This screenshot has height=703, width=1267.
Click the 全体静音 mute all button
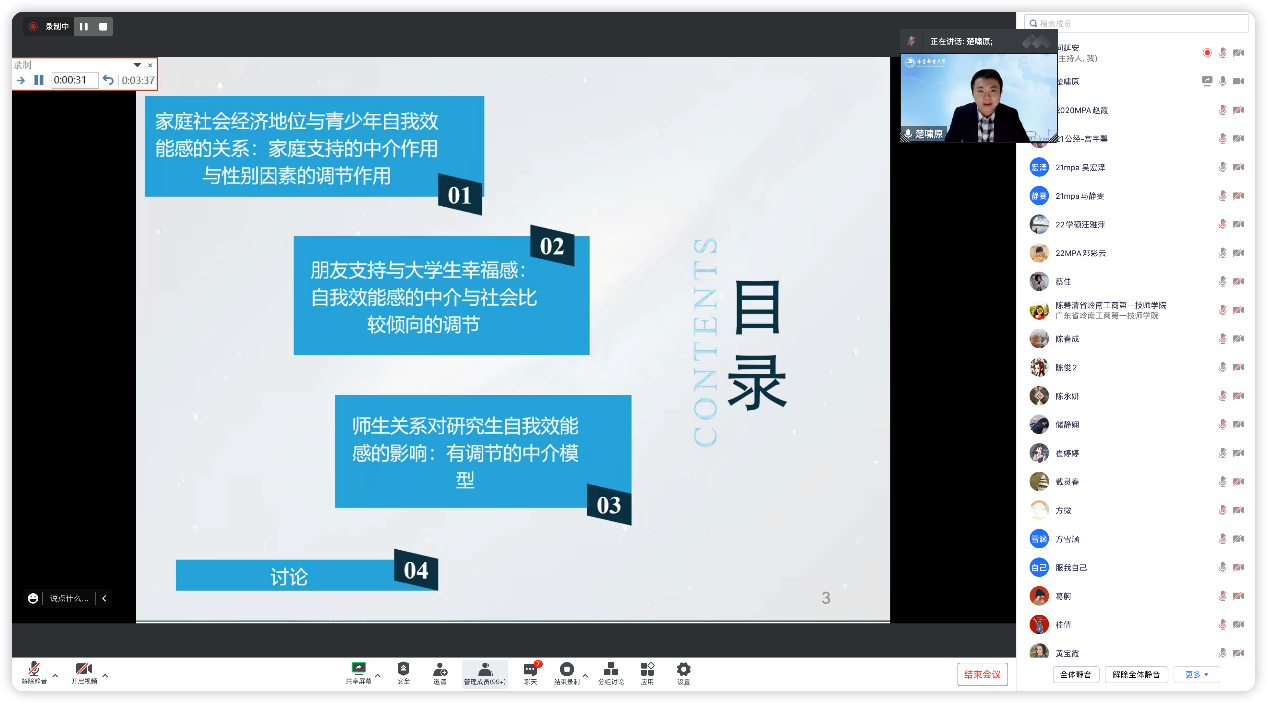coord(1077,674)
